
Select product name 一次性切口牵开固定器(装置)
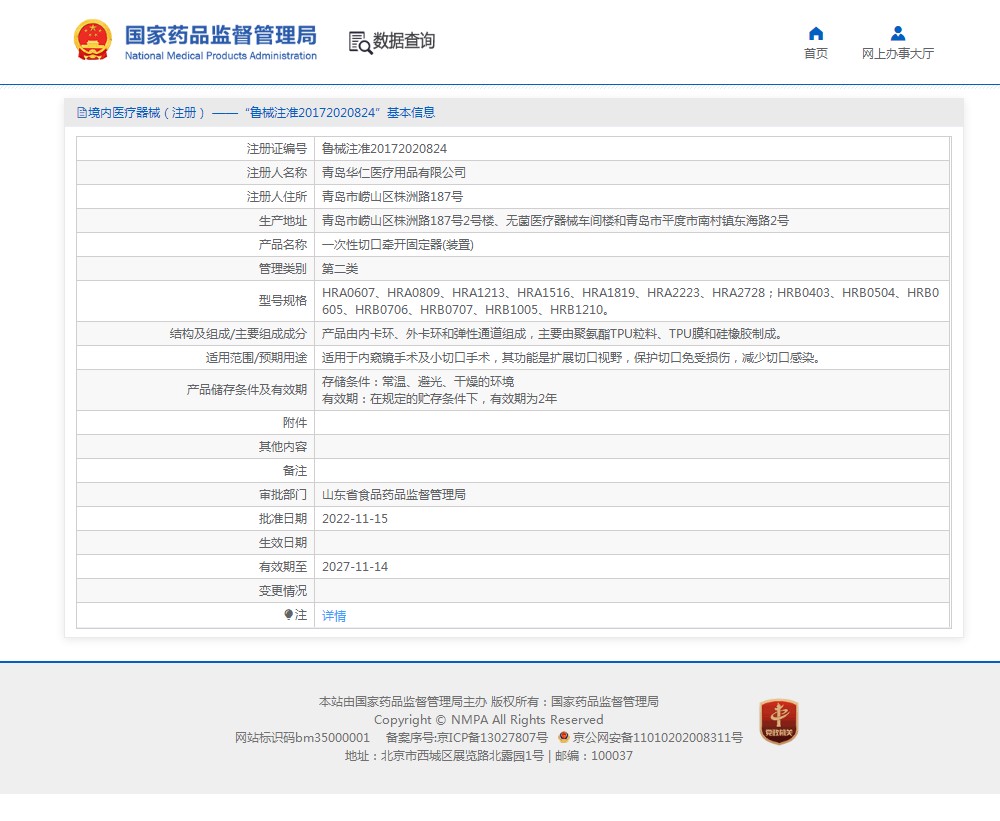[397, 245]
